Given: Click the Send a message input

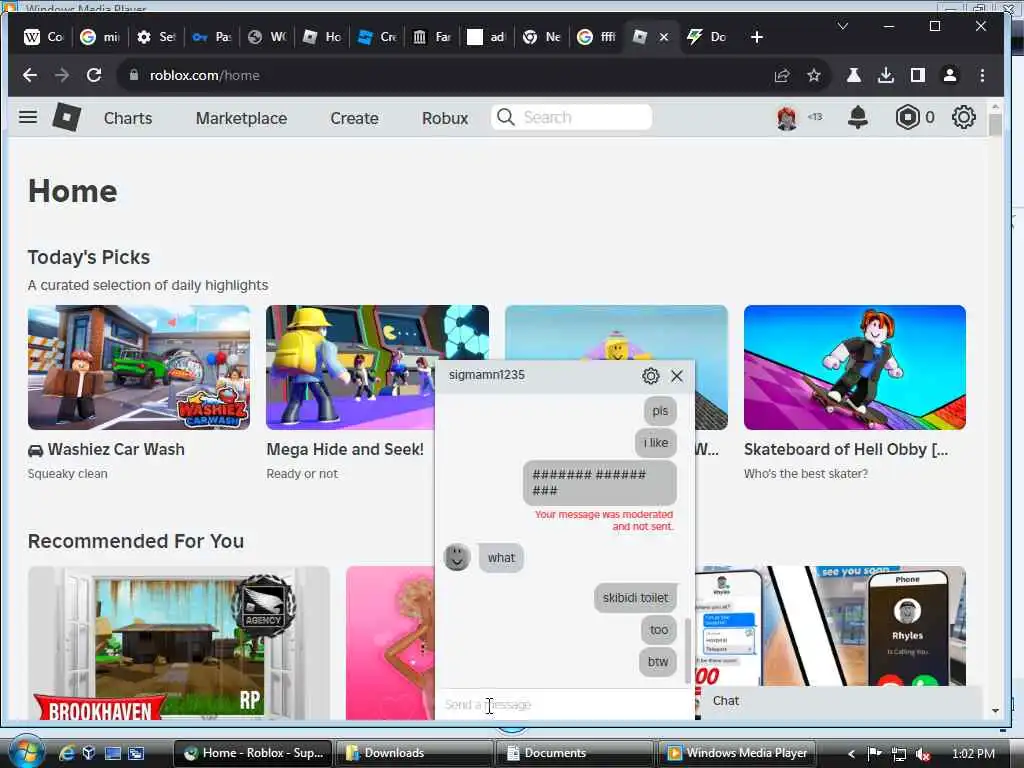Looking at the screenshot, I should (x=565, y=705).
